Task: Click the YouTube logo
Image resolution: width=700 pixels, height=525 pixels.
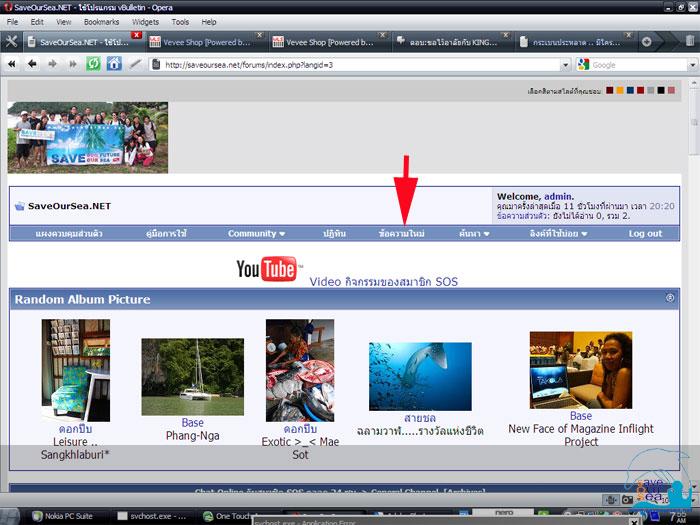Action: point(267,269)
